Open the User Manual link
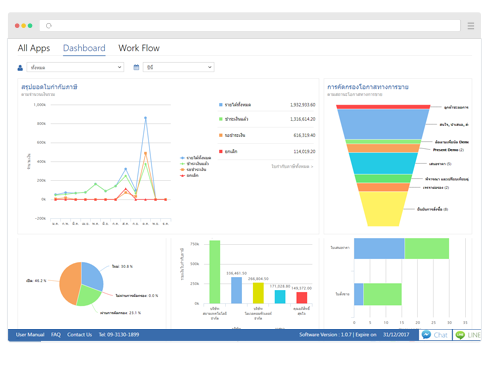Image resolution: width=488 pixels, height=379 pixels. pyautogui.click(x=30, y=335)
